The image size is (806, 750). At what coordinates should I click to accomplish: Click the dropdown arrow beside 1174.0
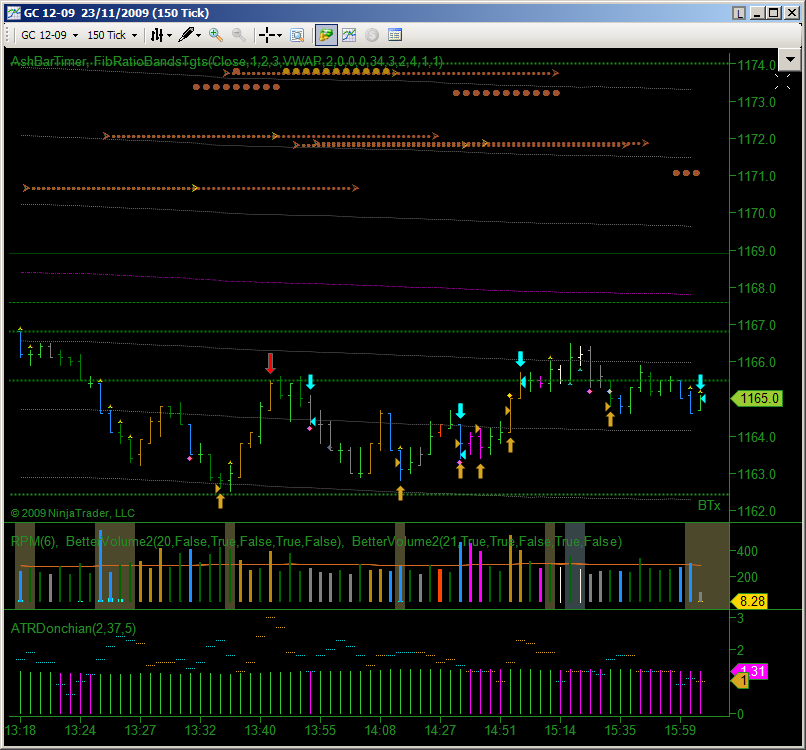click(x=790, y=60)
